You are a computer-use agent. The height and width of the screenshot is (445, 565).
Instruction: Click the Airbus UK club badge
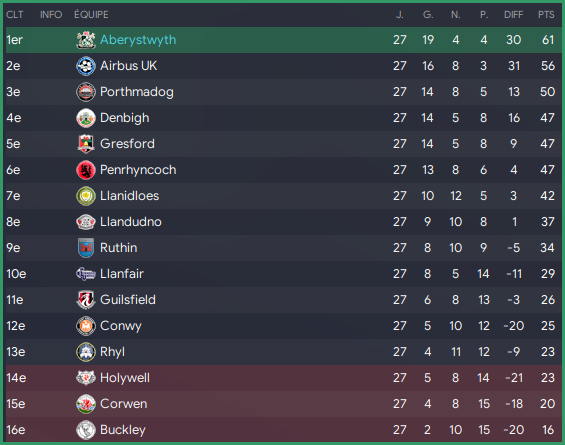pos(86,66)
